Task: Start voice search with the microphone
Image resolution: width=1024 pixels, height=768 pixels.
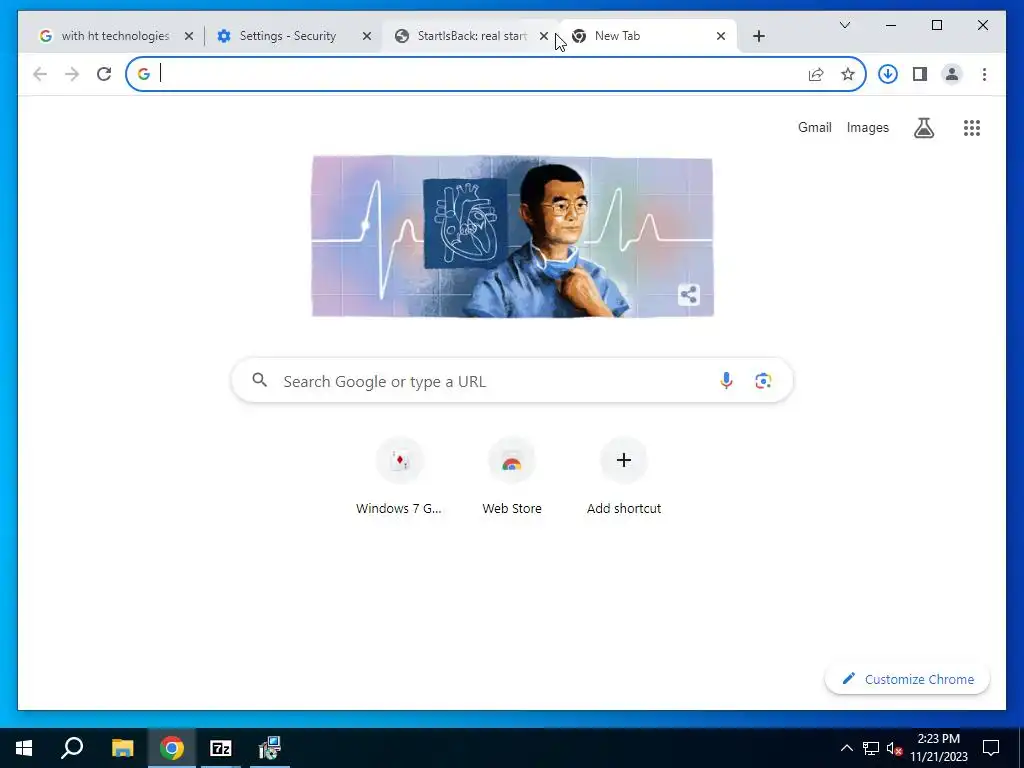Action: click(726, 381)
